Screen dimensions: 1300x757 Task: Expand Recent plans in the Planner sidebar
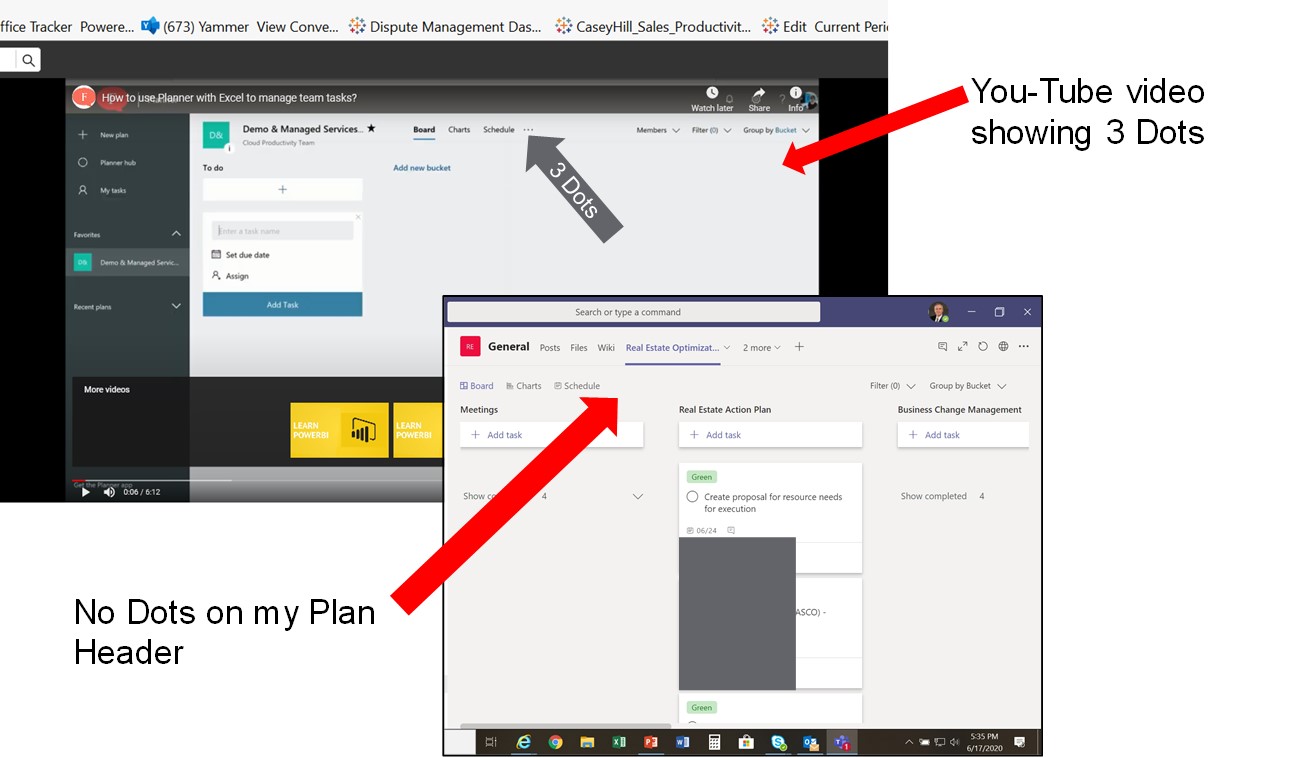click(x=176, y=306)
